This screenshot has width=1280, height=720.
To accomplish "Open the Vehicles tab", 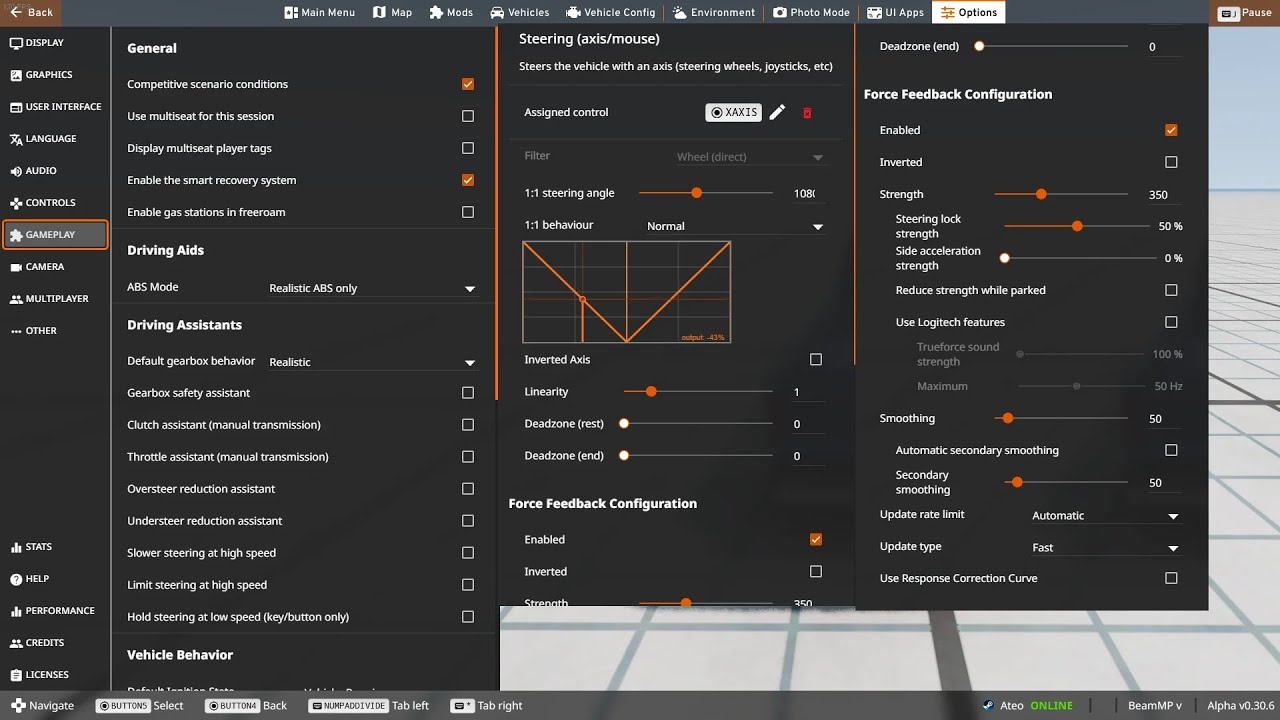I will (x=519, y=12).
